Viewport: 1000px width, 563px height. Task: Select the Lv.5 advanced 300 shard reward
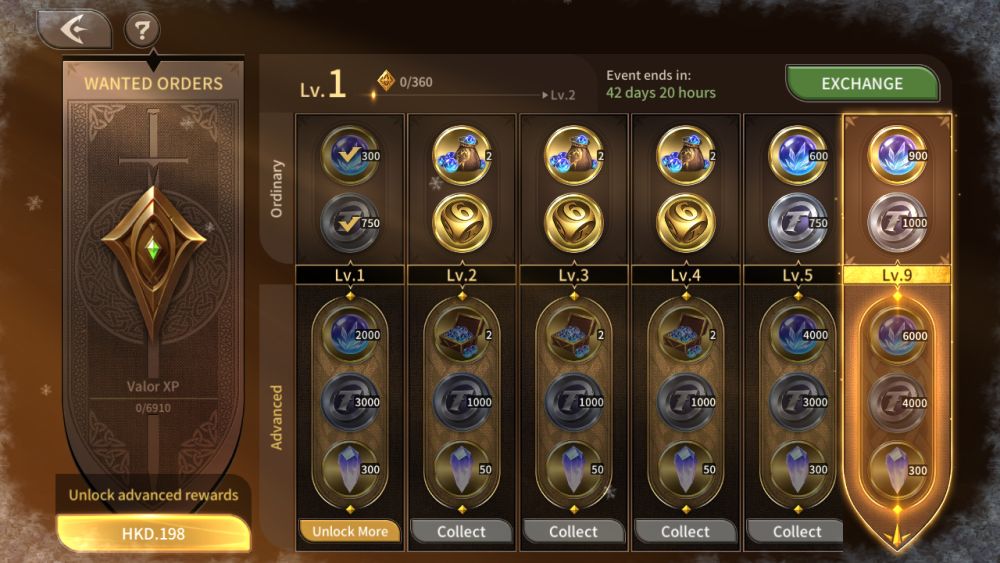[798, 469]
